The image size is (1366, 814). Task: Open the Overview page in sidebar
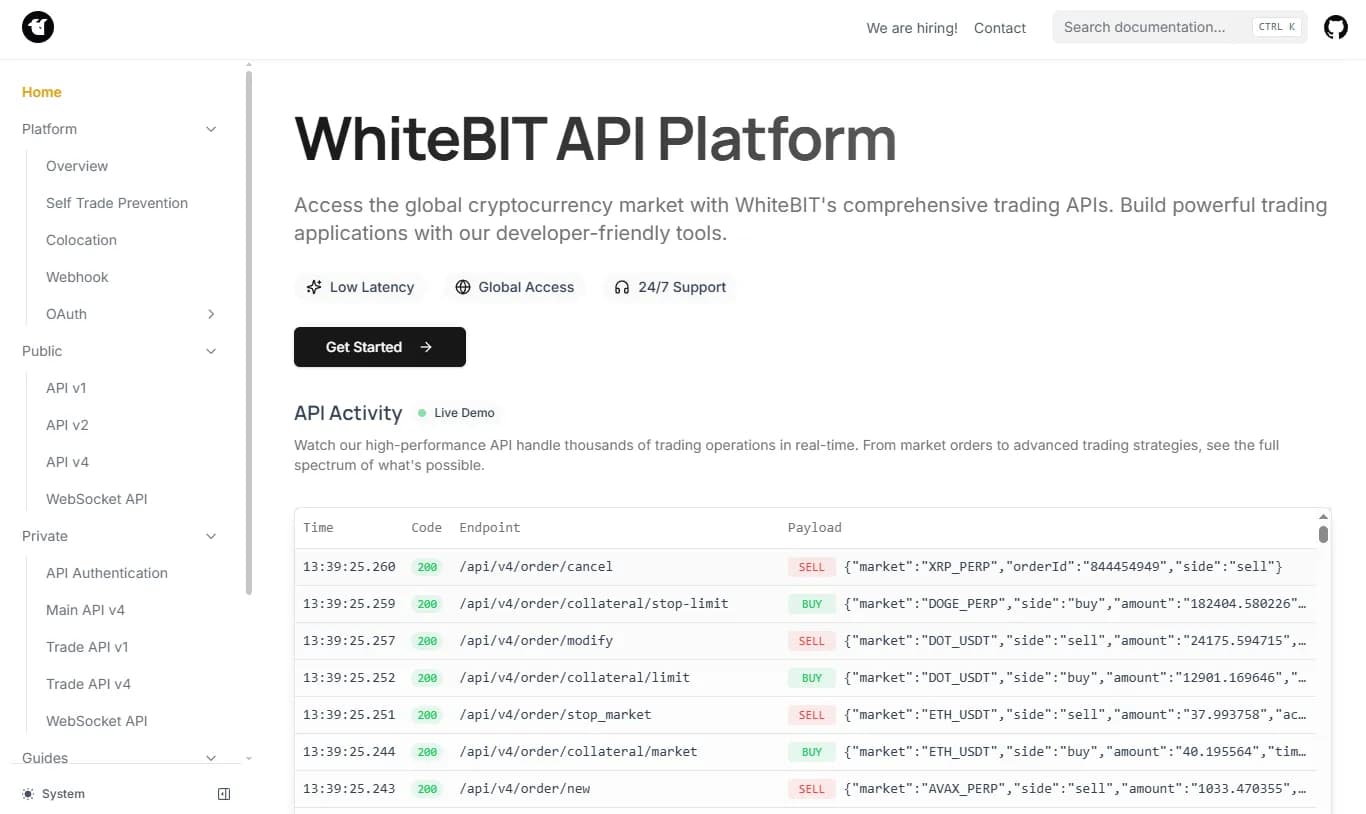tap(77, 166)
